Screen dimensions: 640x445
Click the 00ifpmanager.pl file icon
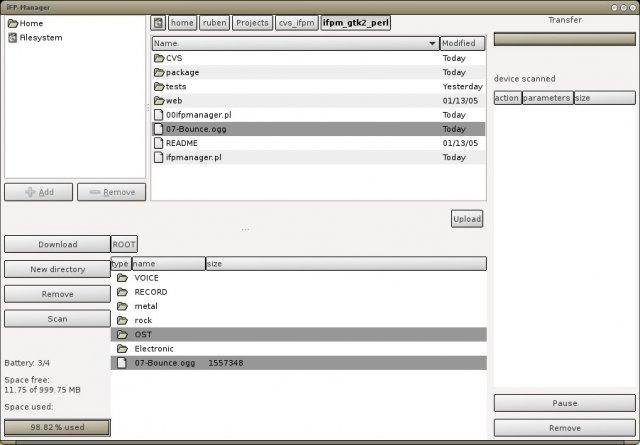(158, 115)
